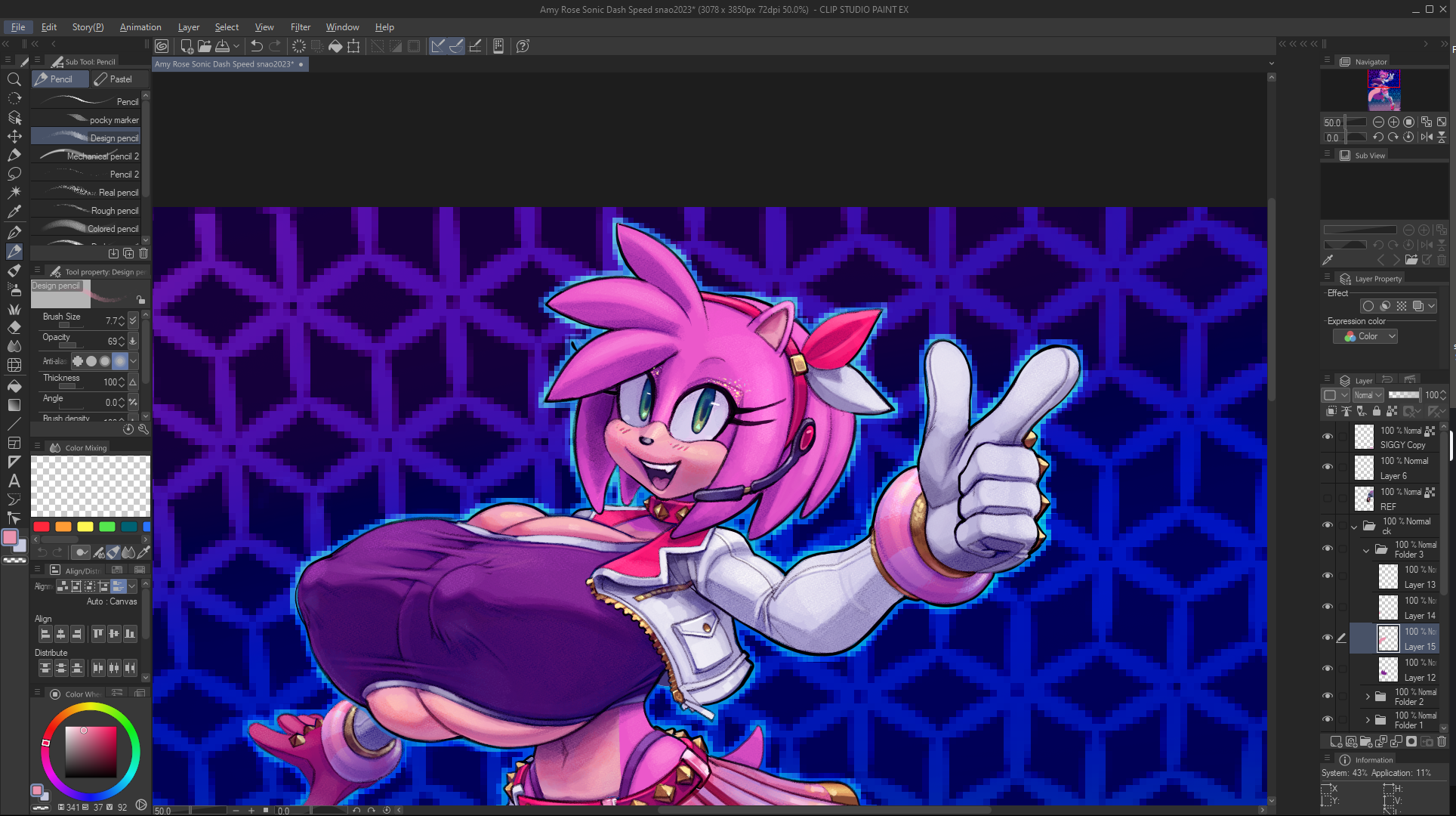Select the Pencil sub tool group
1456x816 pixels.
click(60, 79)
